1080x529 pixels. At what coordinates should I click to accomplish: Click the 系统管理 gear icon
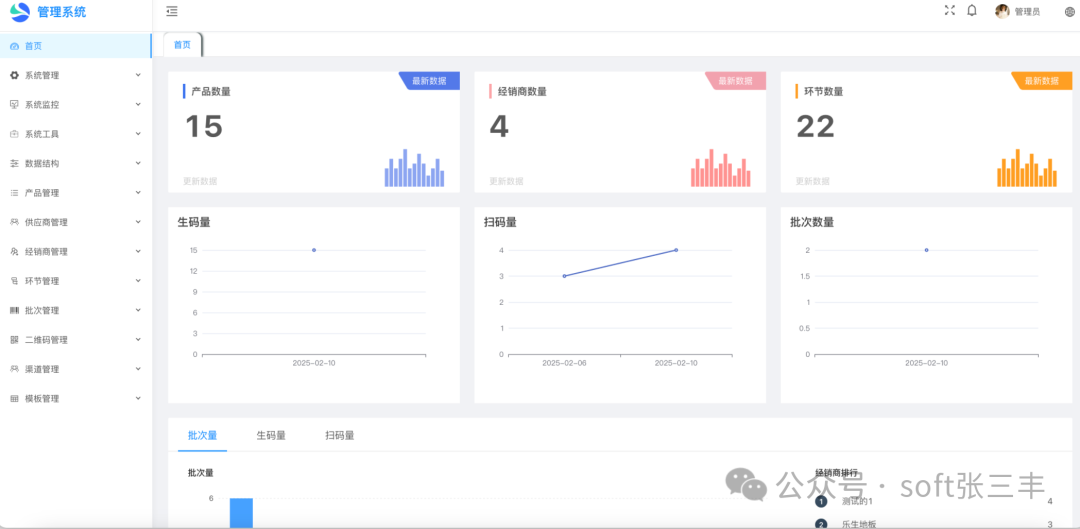click(14, 75)
